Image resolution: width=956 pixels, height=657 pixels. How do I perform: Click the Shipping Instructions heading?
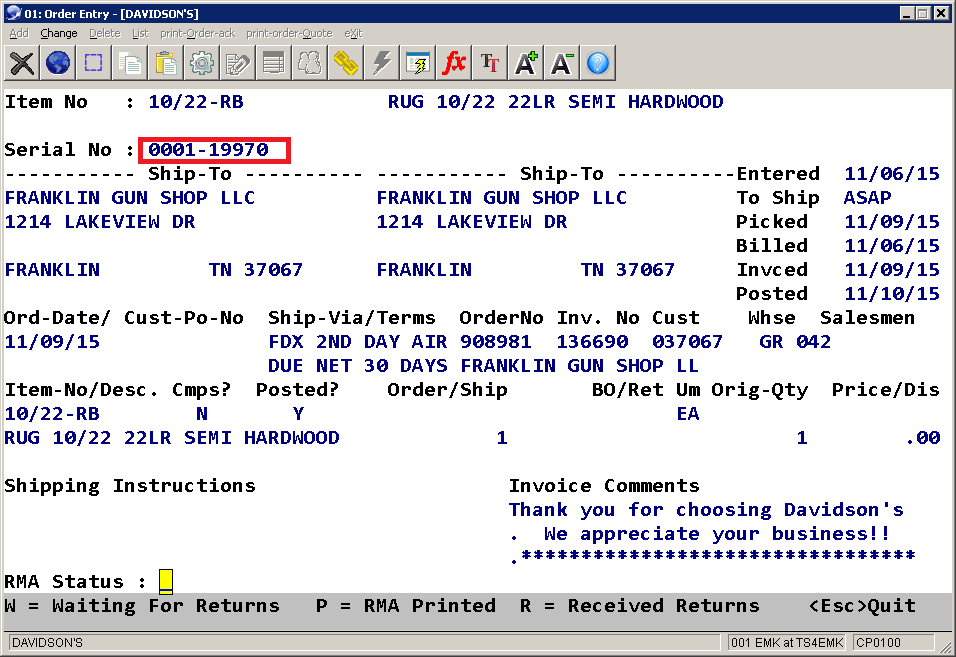tap(130, 486)
